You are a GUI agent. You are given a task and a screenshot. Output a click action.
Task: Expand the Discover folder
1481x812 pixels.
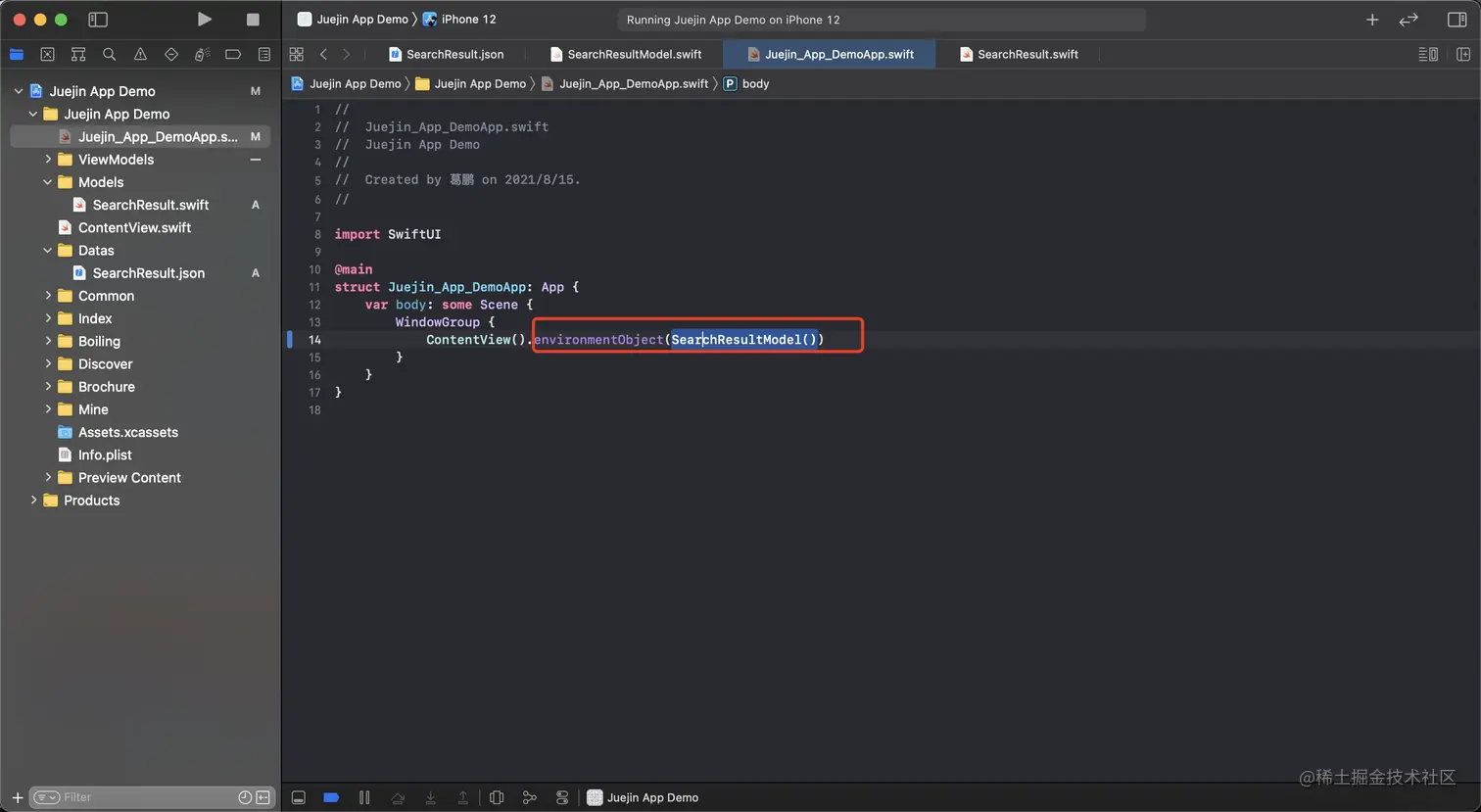coord(47,363)
